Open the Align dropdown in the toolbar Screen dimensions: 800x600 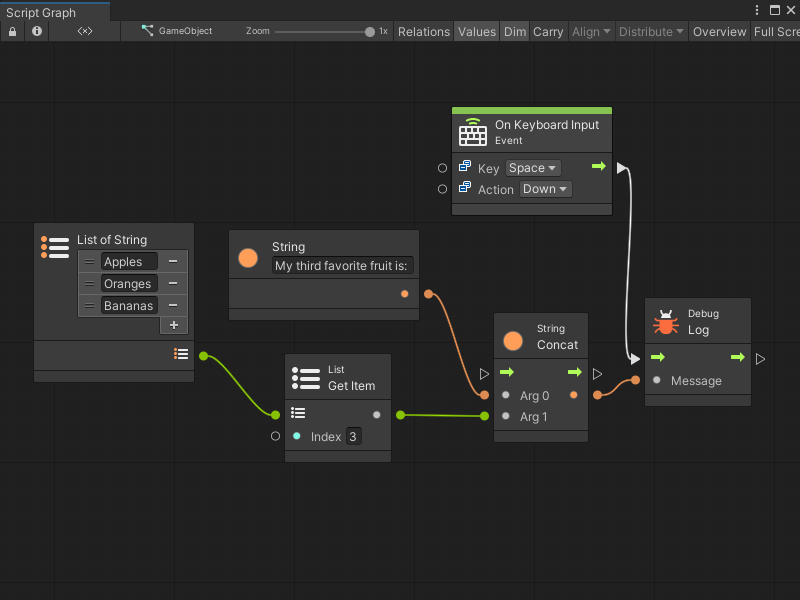(x=590, y=31)
